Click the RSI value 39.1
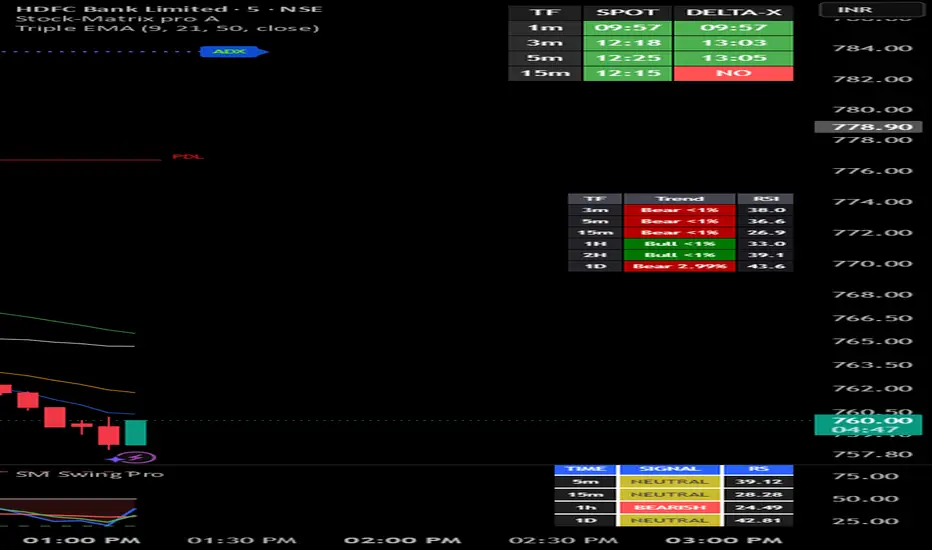Image resolution: width=932 pixels, height=550 pixels. (x=765, y=255)
